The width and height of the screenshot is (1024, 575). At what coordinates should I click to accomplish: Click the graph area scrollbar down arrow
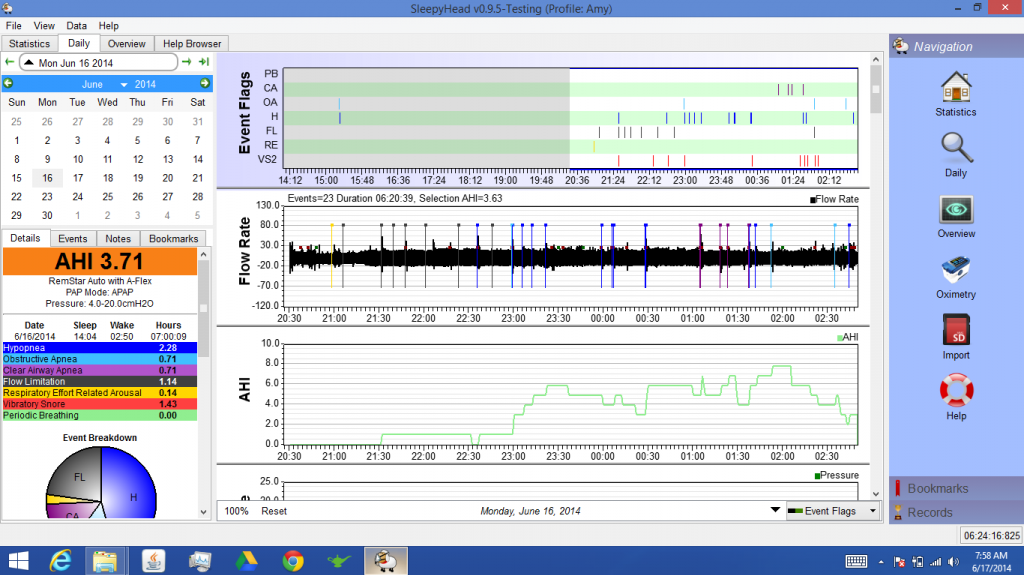click(x=876, y=495)
